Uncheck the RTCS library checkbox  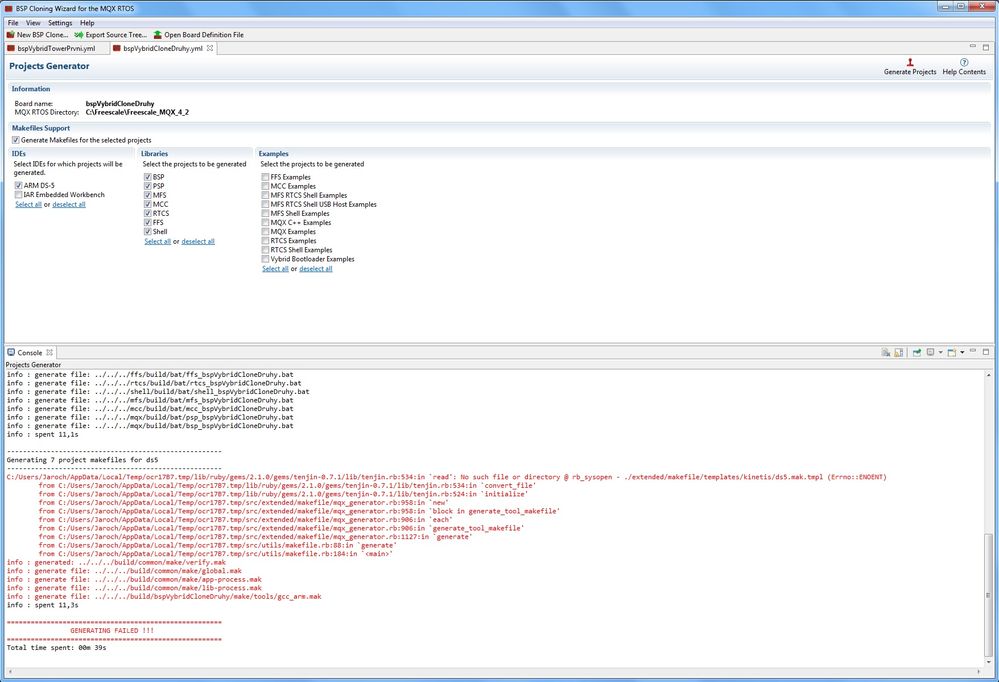[x=148, y=214]
